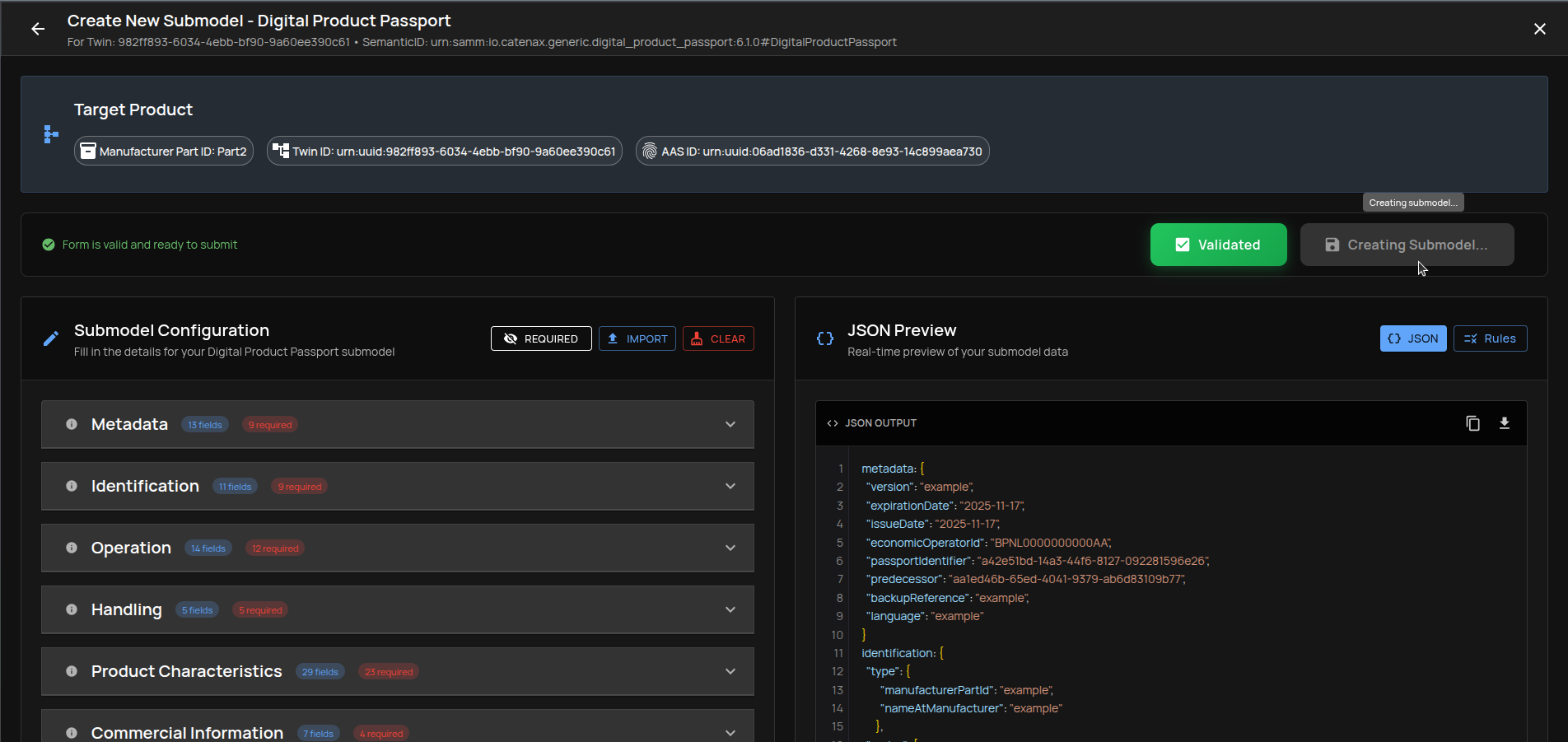Image resolution: width=1568 pixels, height=742 pixels.
Task: Click the Validated button
Action: pyautogui.click(x=1218, y=245)
